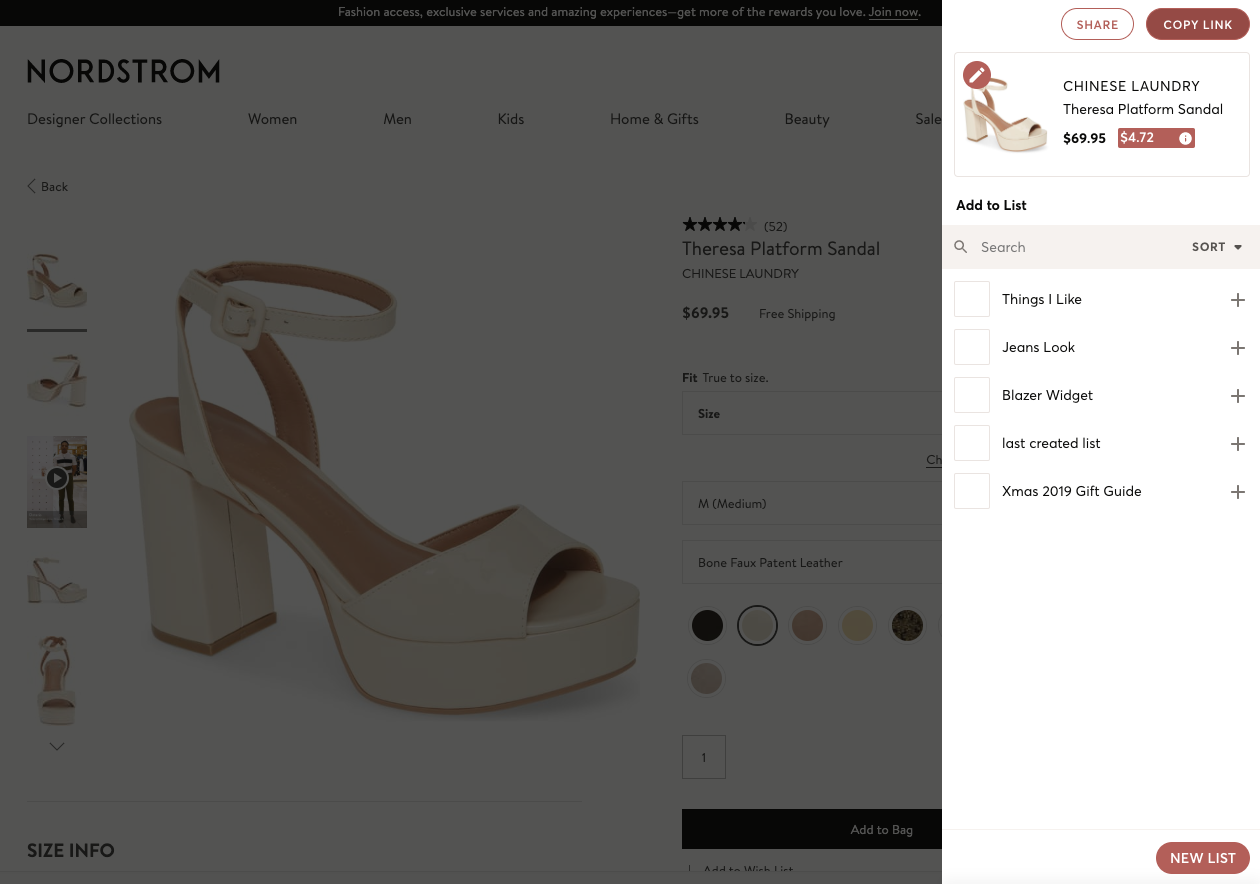Check the box for last created list

pos(971,443)
